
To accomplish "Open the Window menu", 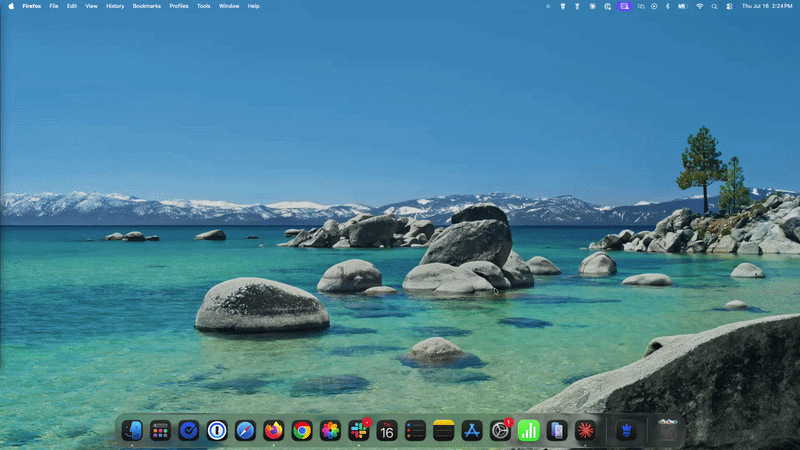I will coord(229,6).
